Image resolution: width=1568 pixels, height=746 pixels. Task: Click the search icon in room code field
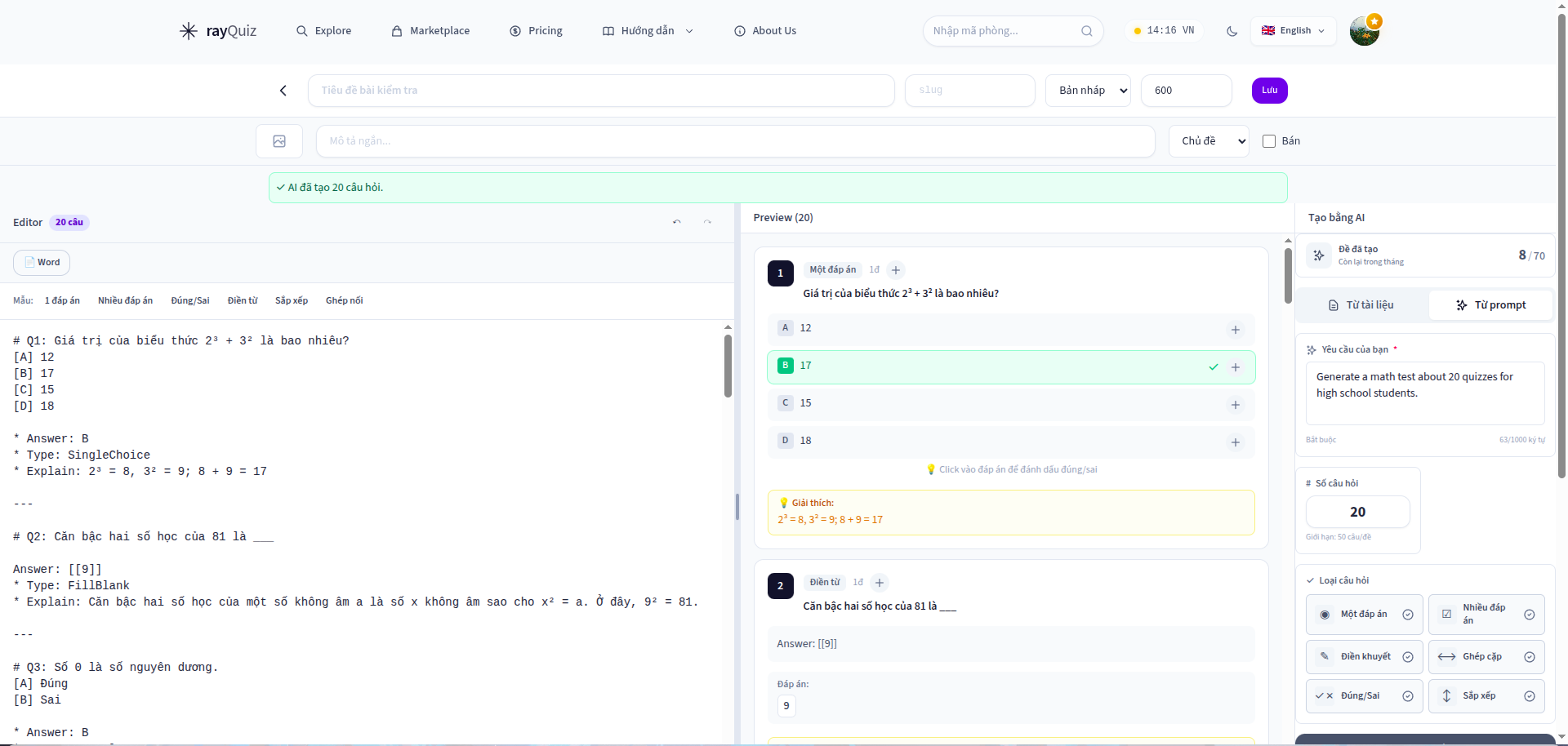pos(1086,31)
